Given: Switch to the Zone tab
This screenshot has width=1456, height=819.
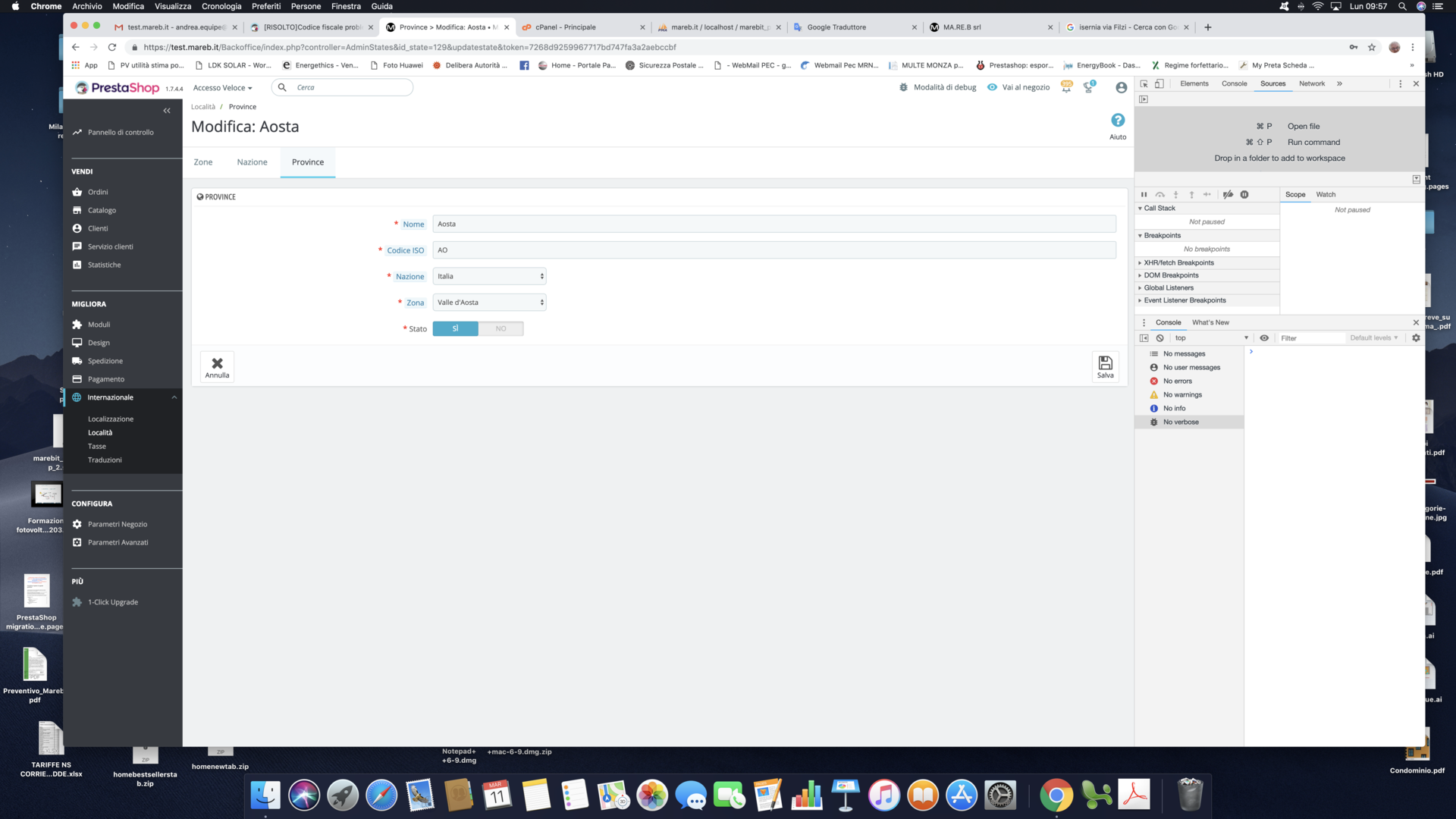Looking at the screenshot, I should click(x=202, y=162).
